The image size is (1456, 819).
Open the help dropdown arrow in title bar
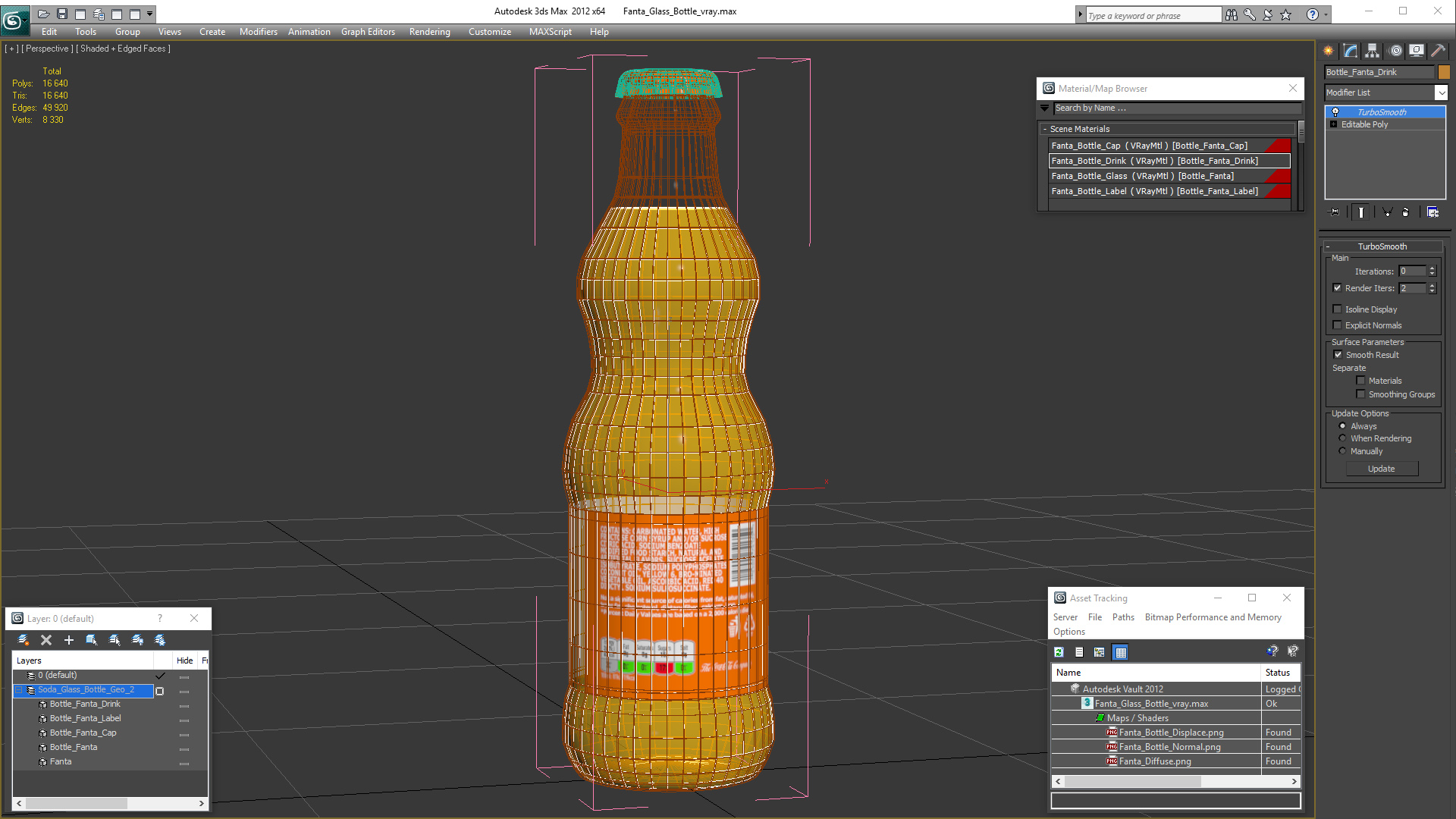1326,14
